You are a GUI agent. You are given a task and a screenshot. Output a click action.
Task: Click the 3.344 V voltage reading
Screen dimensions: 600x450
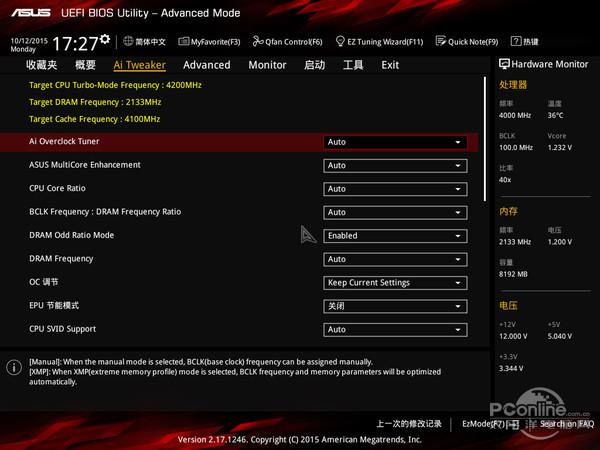click(511, 368)
